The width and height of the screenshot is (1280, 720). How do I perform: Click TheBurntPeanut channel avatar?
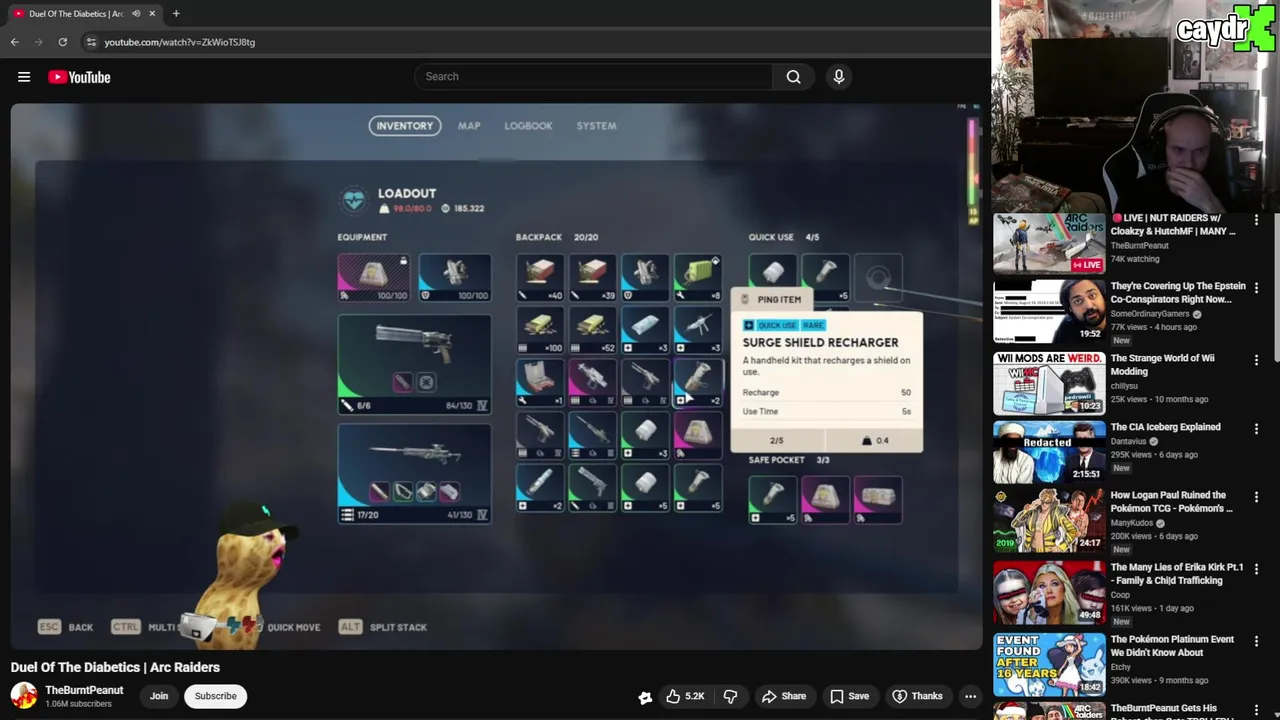coord(24,696)
